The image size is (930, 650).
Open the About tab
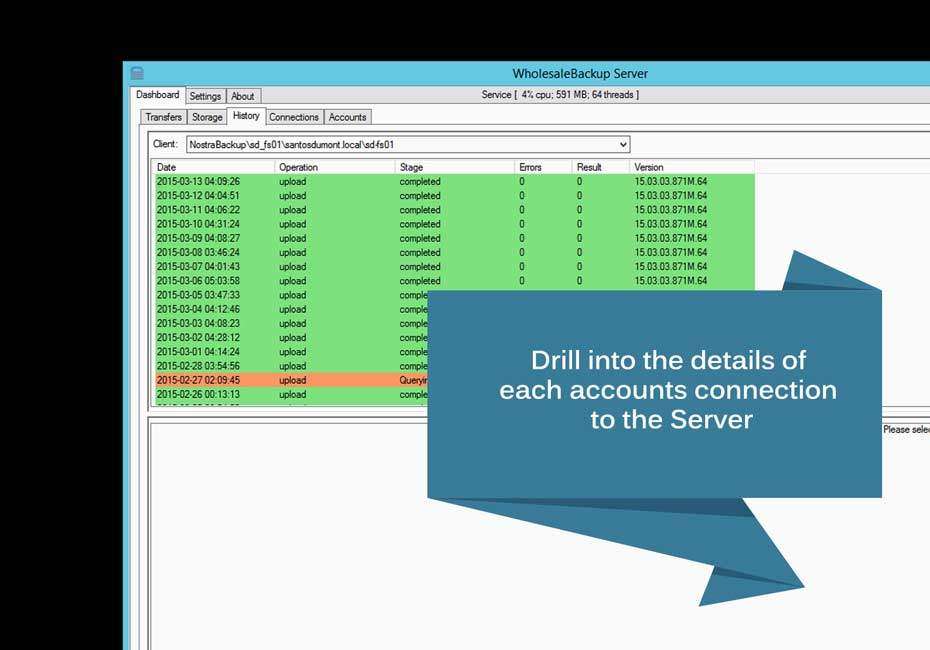coord(243,96)
